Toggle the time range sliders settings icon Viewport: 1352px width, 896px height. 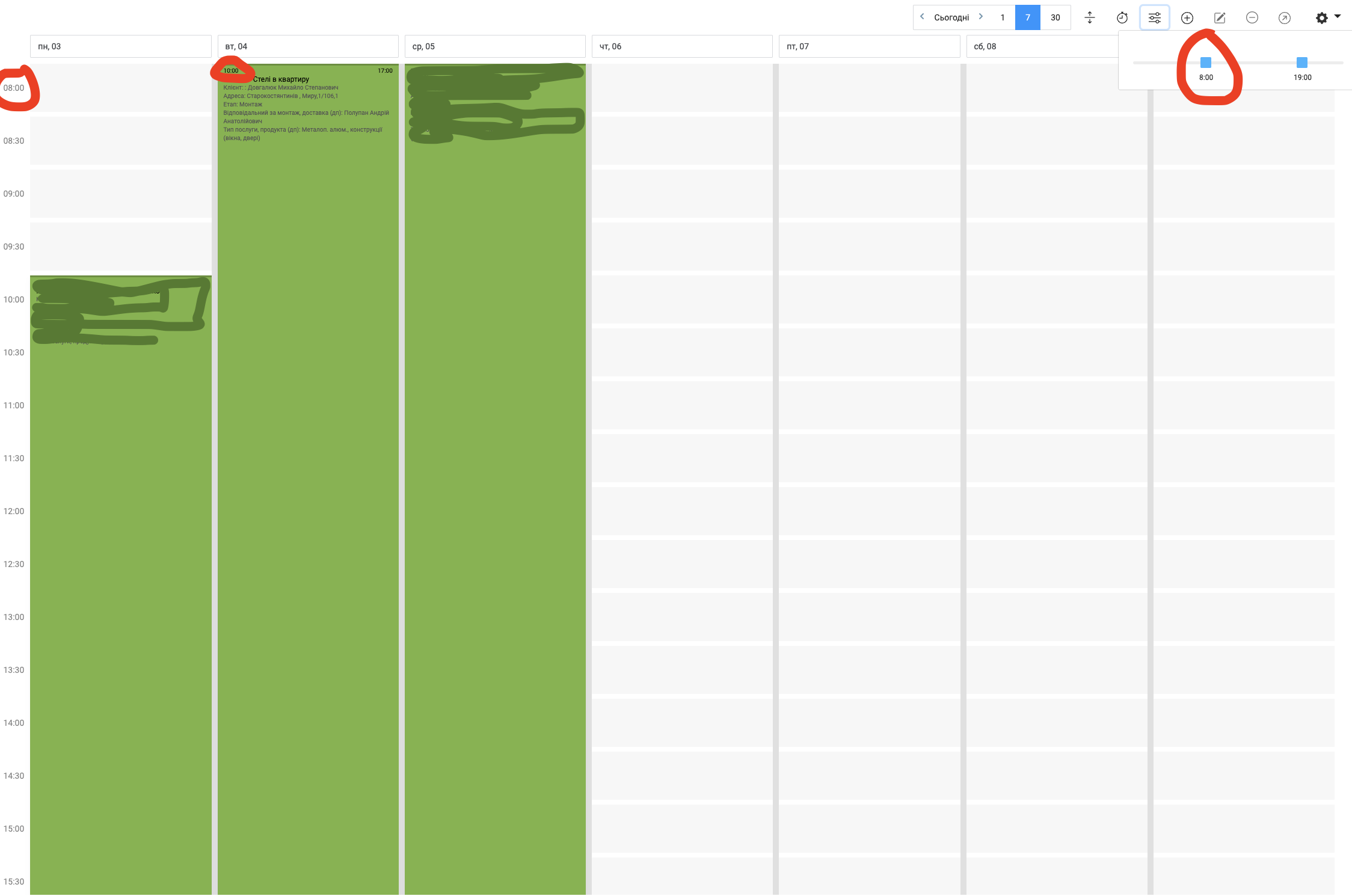pos(1154,17)
